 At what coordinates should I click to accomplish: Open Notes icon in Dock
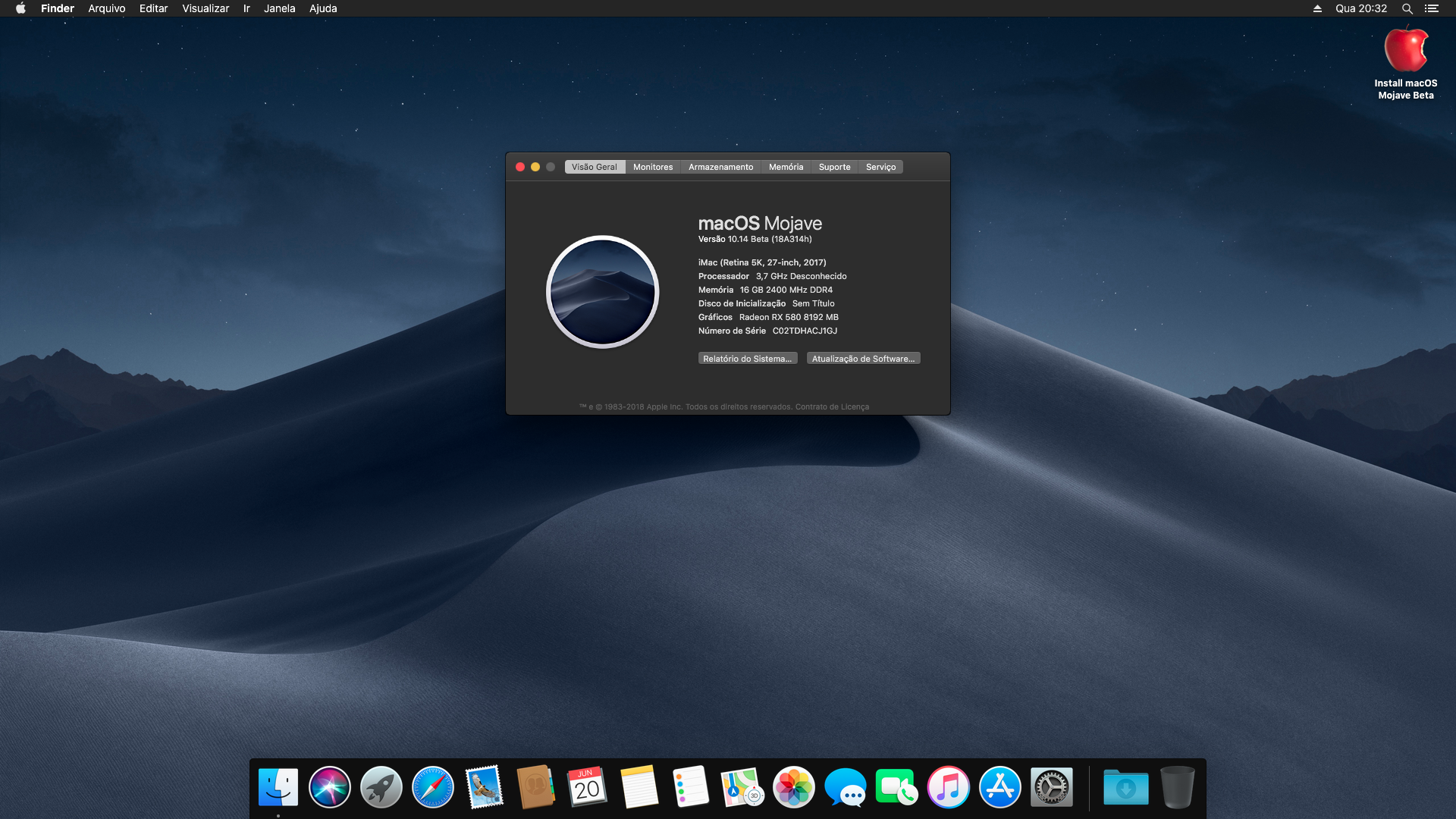coord(639,787)
